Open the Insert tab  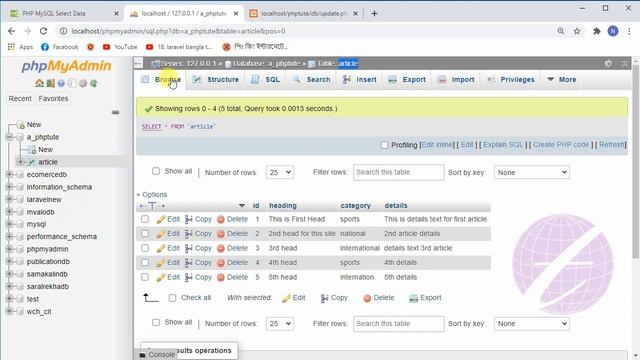(x=360, y=80)
